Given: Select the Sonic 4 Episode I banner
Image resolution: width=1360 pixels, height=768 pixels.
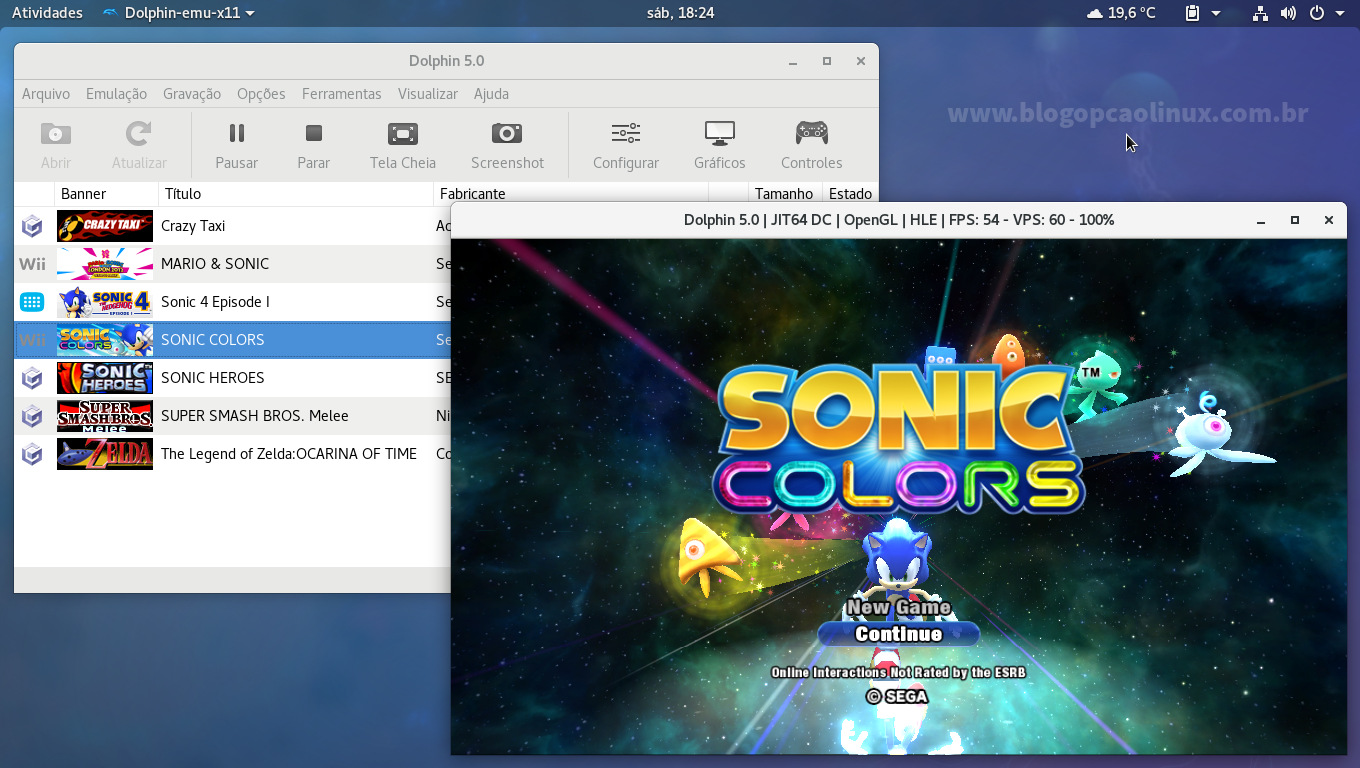Looking at the screenshot, I should click(x=105, y=302).
